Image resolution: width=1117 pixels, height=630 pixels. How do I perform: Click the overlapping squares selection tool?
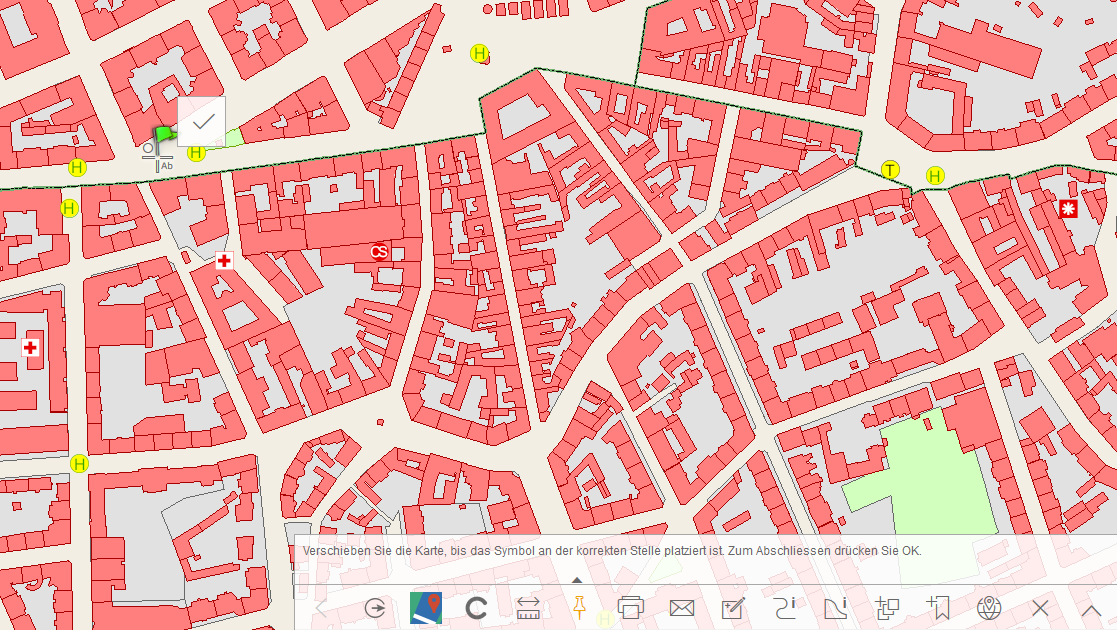point(887,608)
